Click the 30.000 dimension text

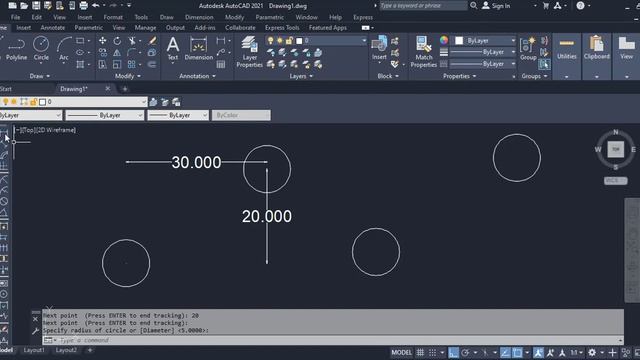pos(196,162)
